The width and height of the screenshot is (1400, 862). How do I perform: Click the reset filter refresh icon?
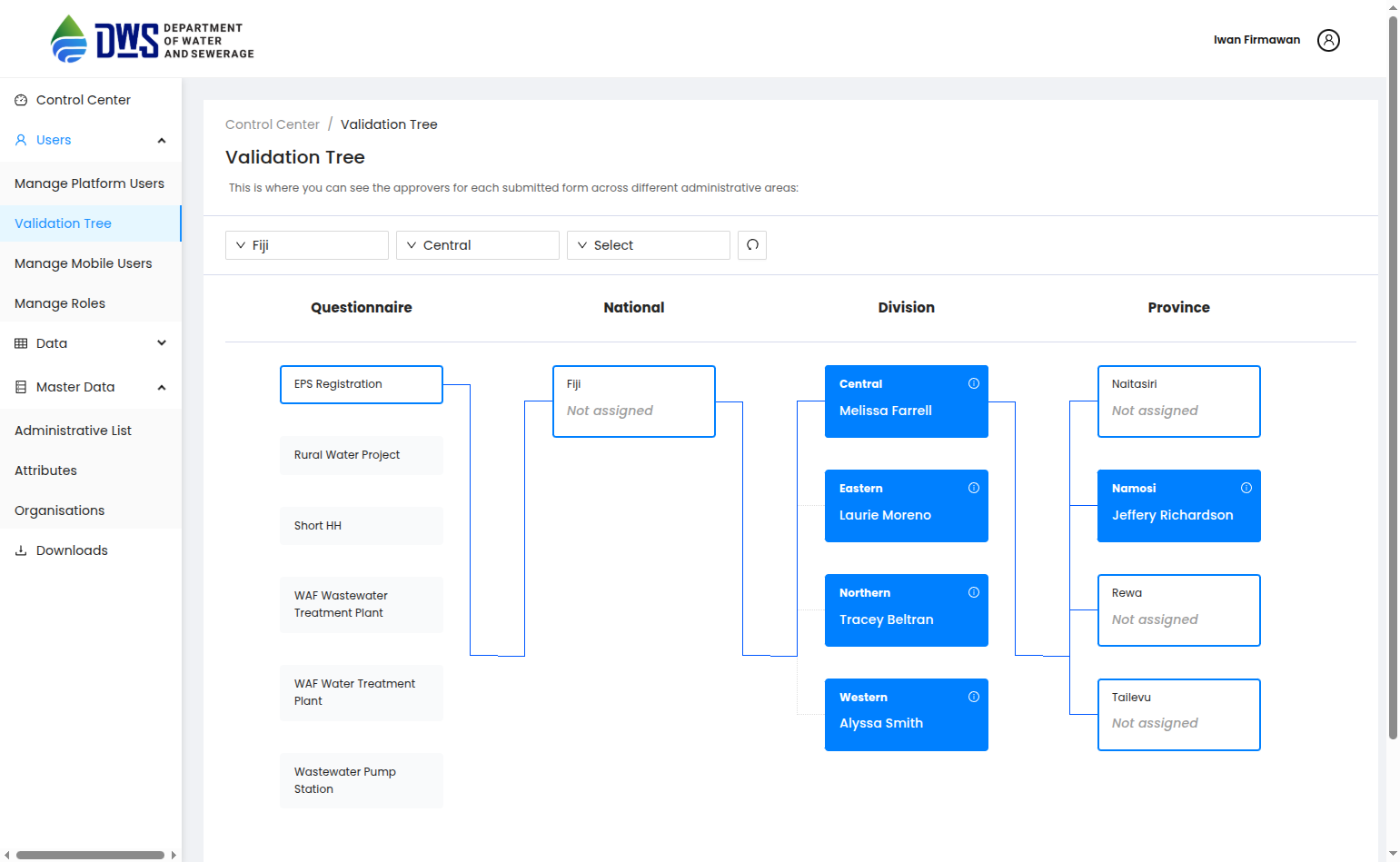pyautogui.click(x=752, y=245)
